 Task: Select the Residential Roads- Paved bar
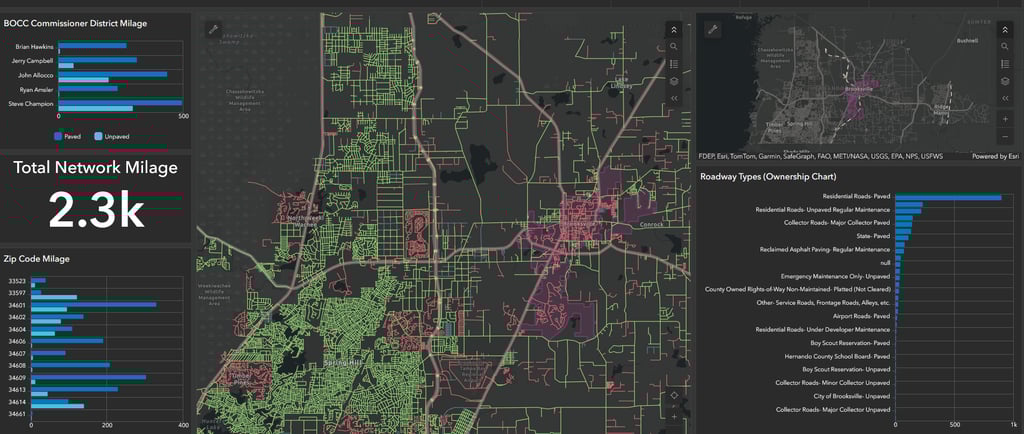[x=948, y=197]
